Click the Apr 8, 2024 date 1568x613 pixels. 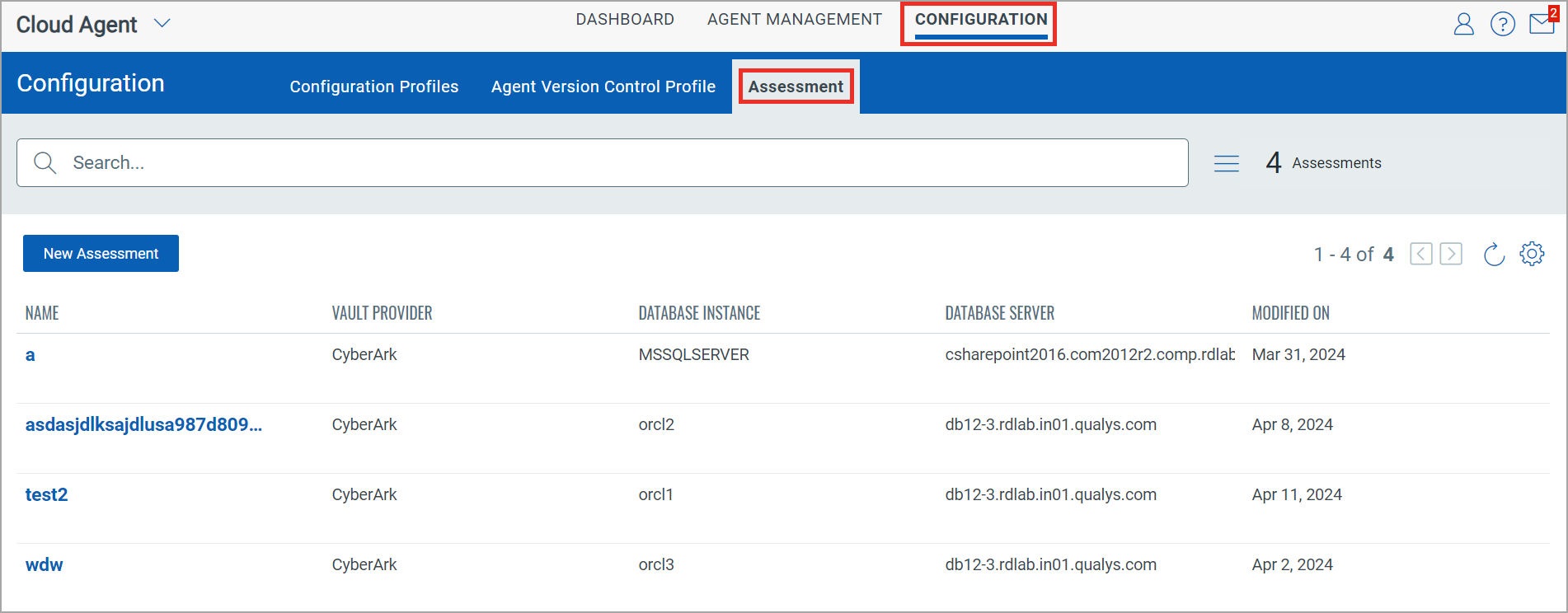(x=1292, y=425)
